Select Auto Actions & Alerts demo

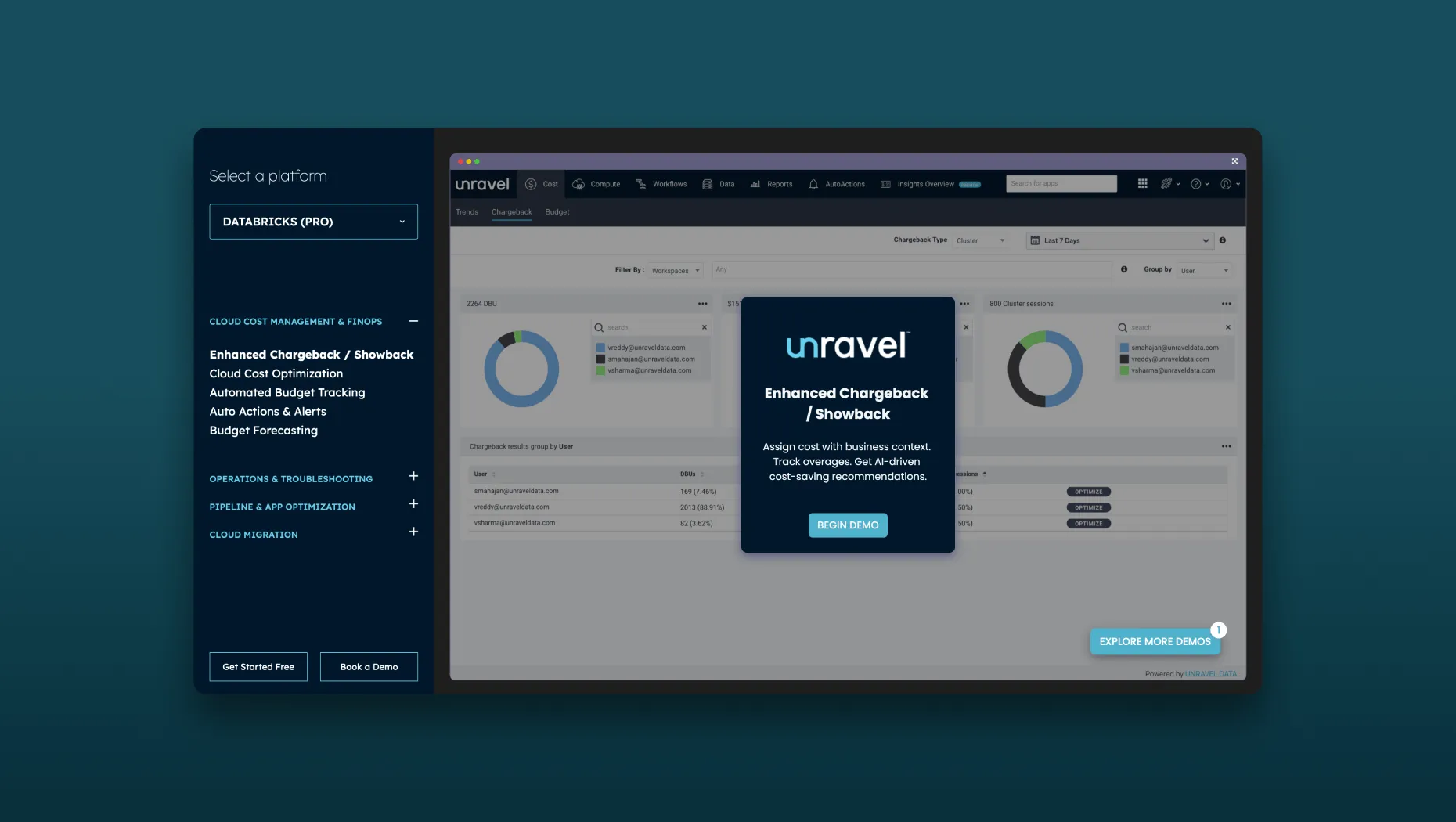(x=268, y=411)
